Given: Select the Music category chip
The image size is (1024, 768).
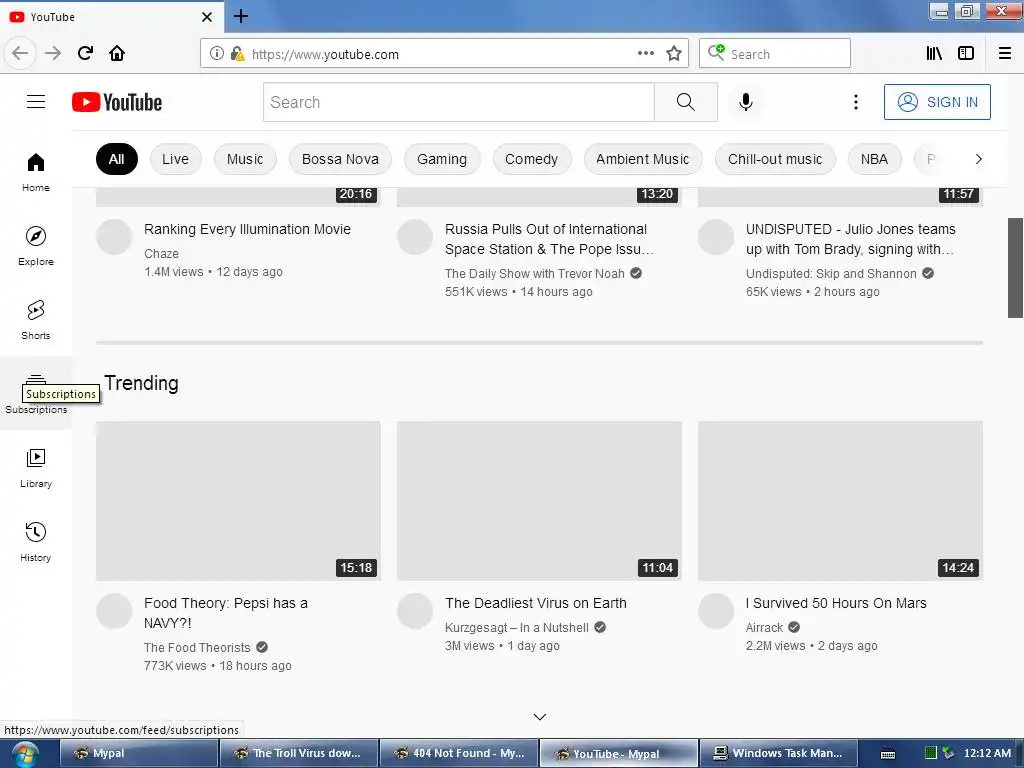Looking at the screenshot, I should [245, 159].
